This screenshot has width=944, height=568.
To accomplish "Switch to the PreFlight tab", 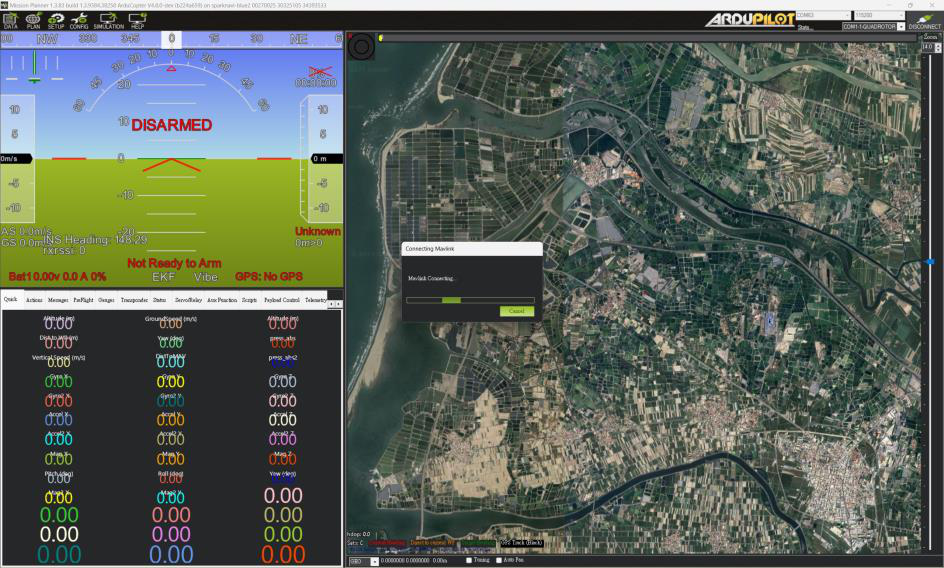I will click(83, 300).
